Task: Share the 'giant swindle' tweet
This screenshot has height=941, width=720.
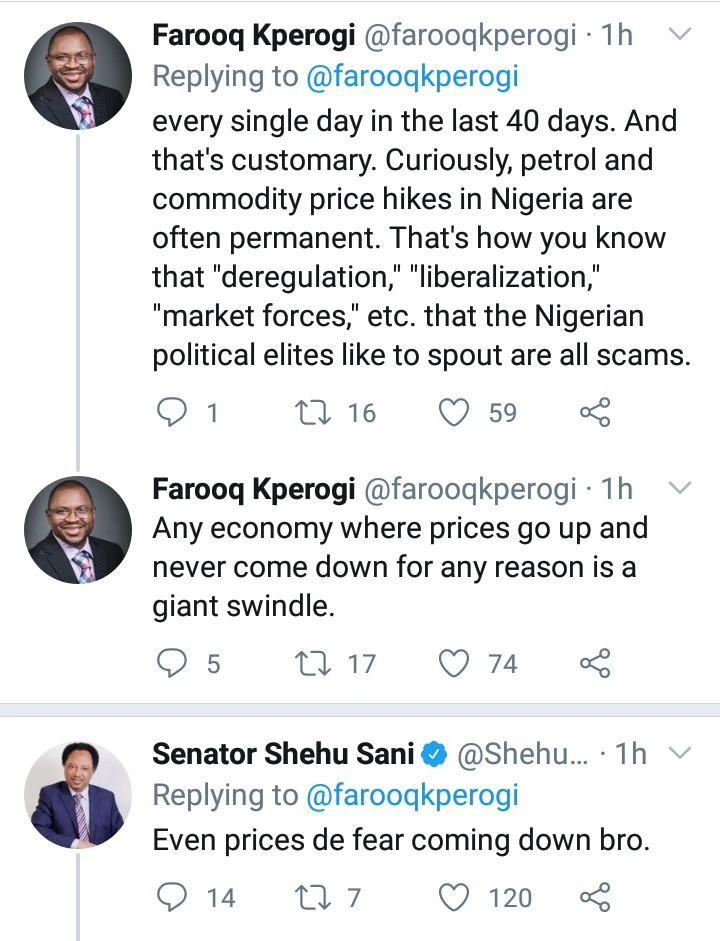Action: 595,662
